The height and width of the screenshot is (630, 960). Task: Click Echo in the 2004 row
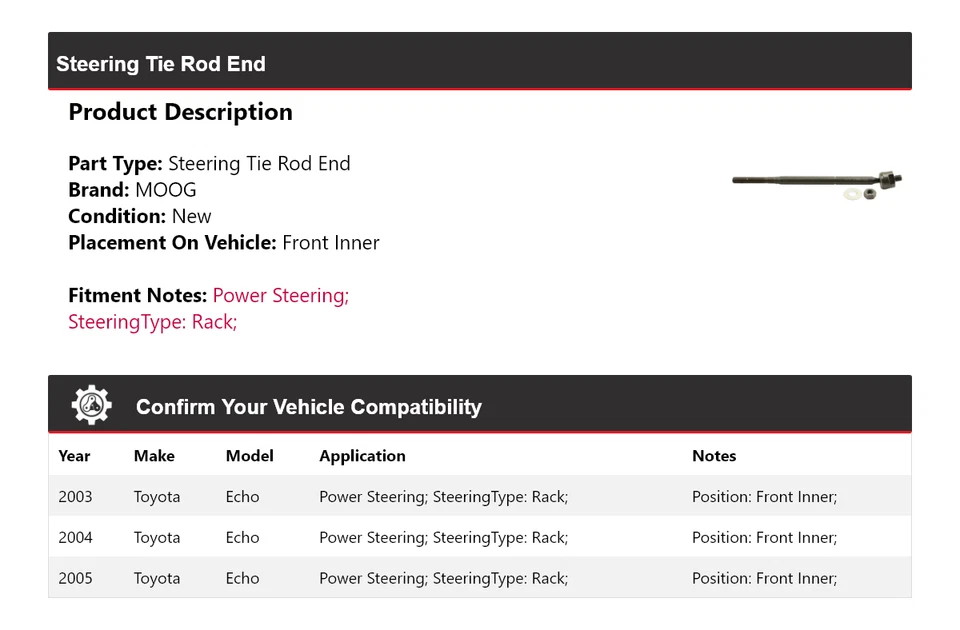click(x=242, y=538)
